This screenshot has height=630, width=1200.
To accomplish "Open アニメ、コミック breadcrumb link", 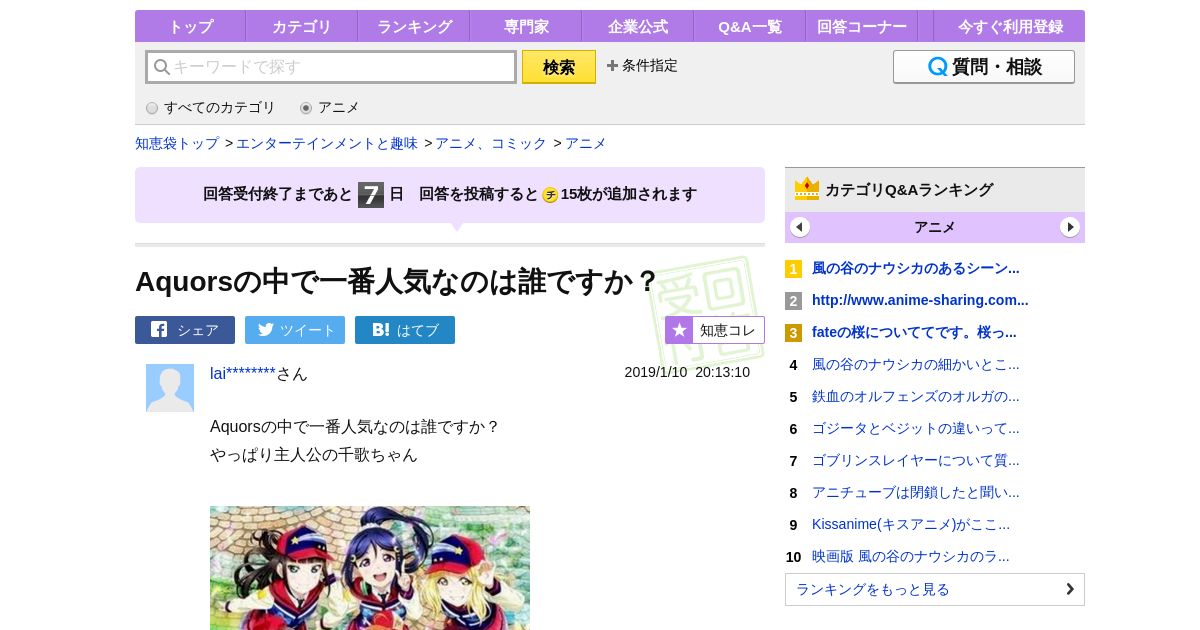I will (491, 143).
